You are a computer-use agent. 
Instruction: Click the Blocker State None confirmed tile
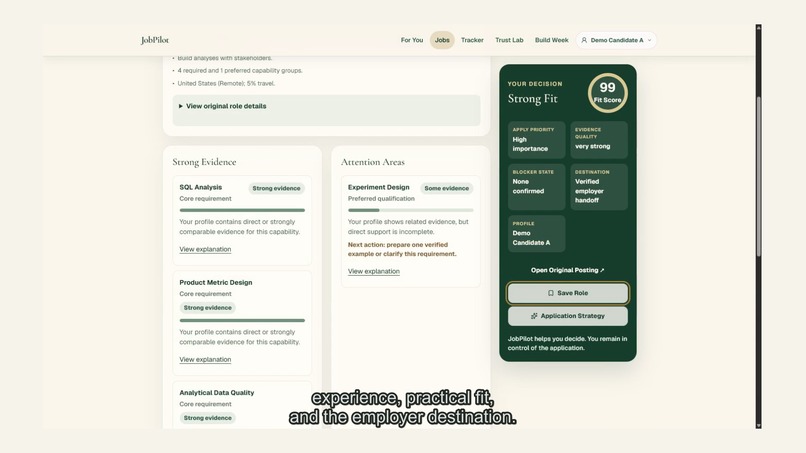[x=537, y=187]
